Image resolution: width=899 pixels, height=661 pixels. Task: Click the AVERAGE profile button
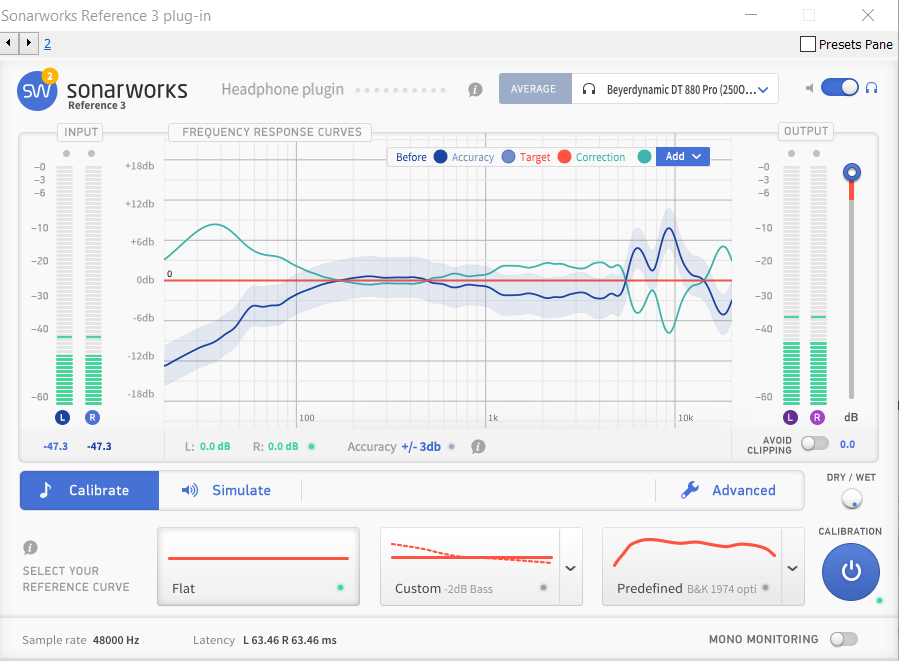click(x=535, y=89)
